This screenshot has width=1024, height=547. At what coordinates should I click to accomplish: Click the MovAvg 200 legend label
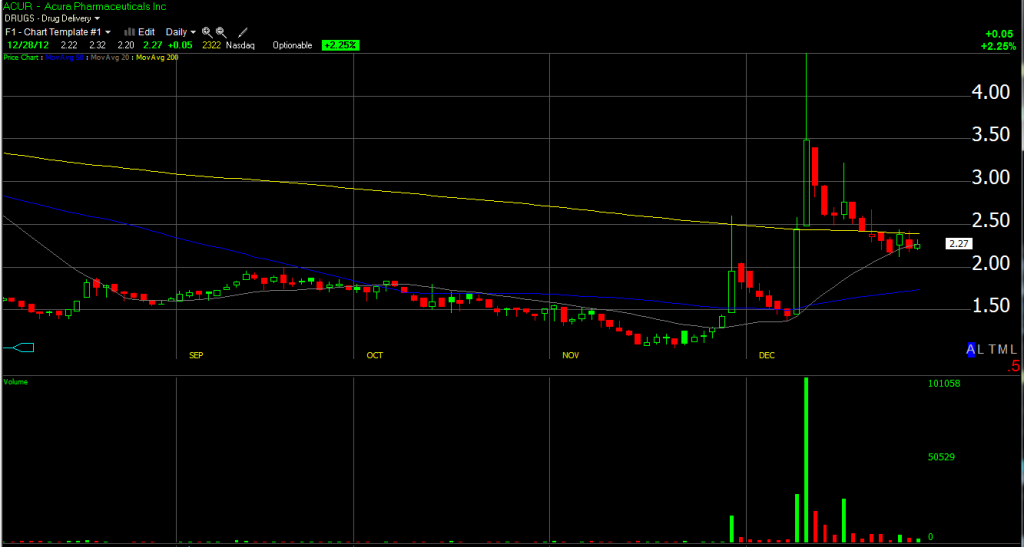pyautogui.click(x=156, y=57)
